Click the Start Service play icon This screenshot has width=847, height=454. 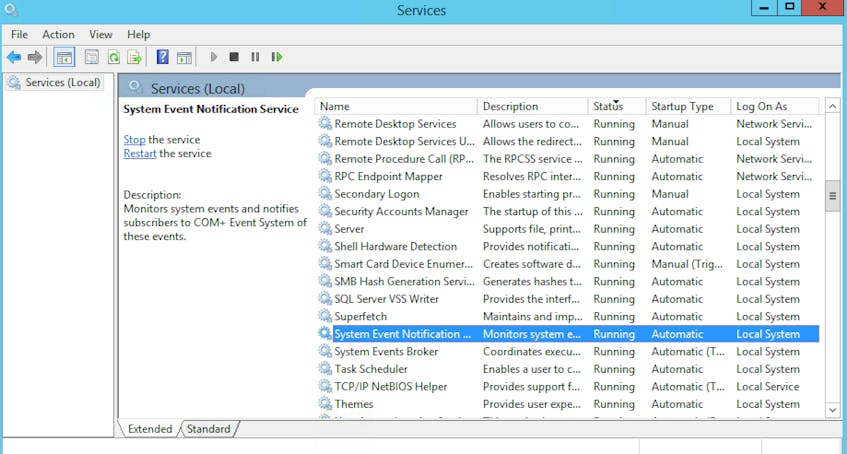(213, 57)
